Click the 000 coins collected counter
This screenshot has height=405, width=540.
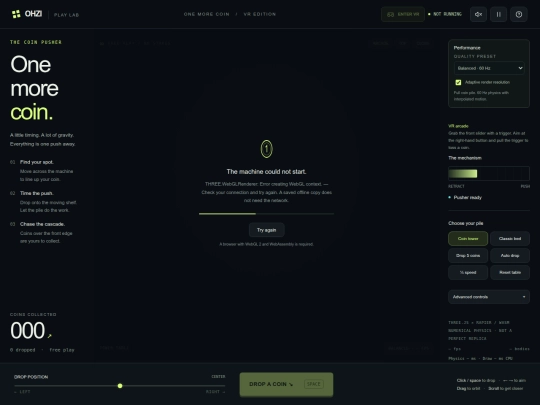point(28,331)
